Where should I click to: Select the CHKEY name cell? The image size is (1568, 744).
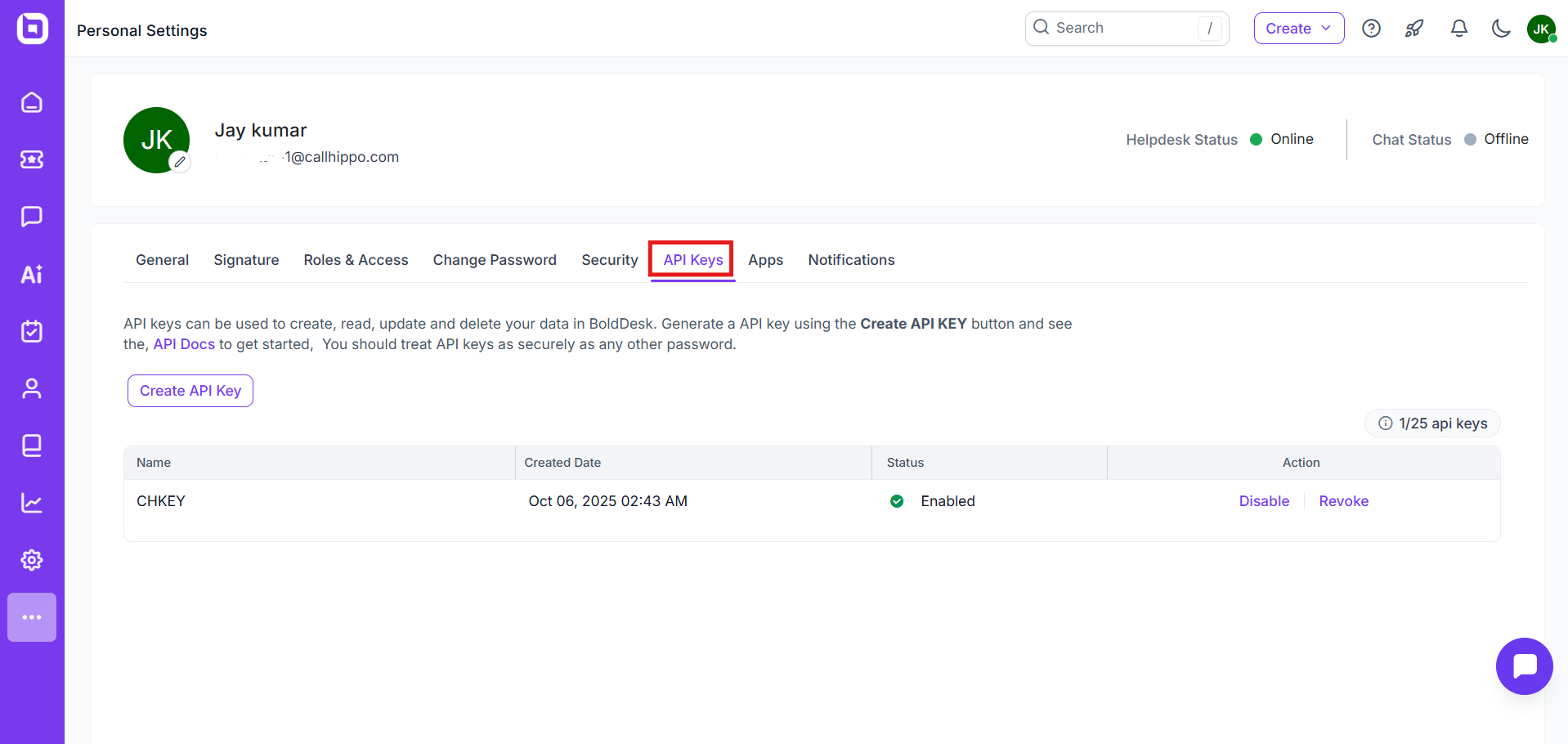pyautogui.click(x=161, y=501)
